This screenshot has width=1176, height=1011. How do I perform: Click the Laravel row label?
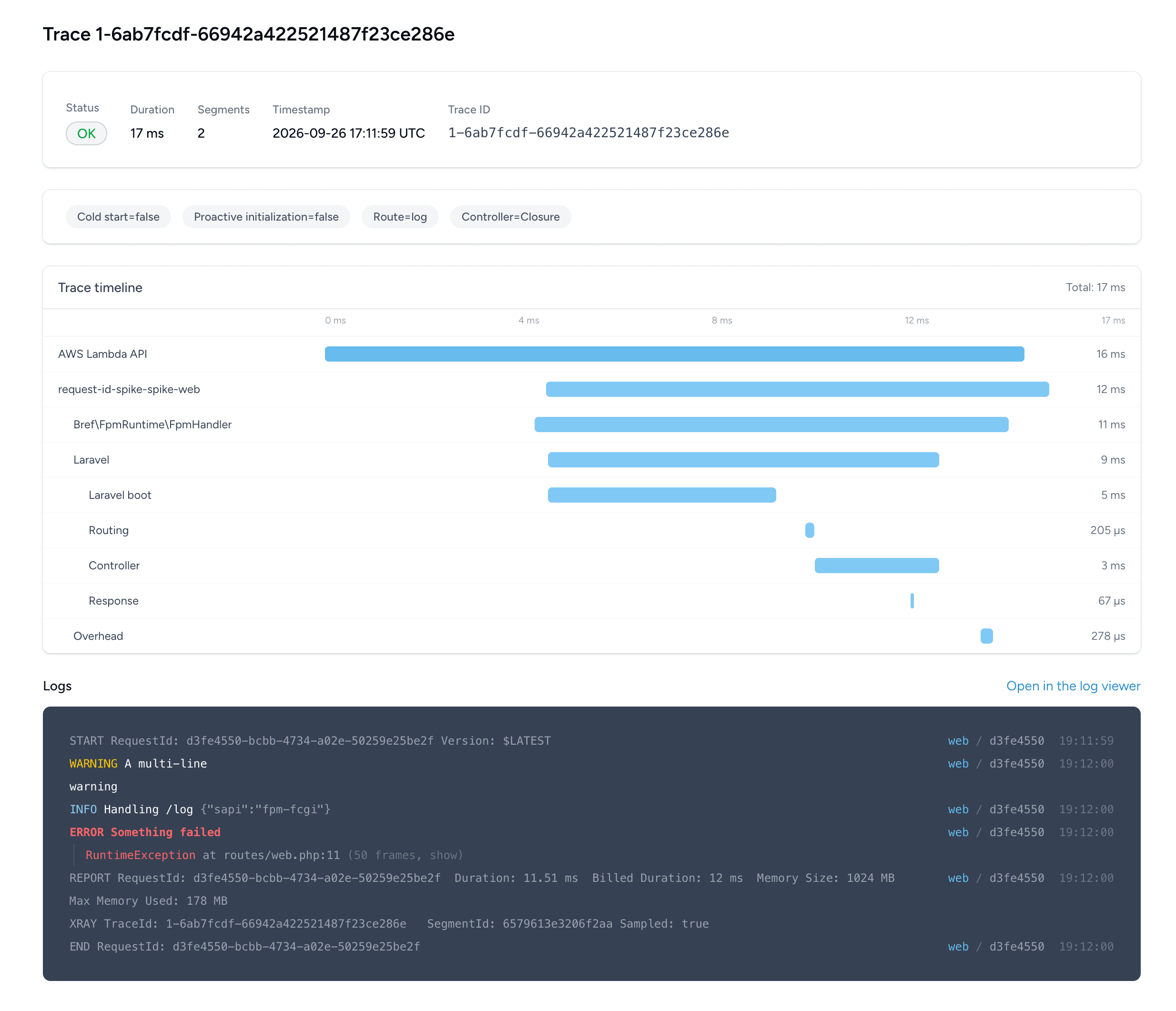[91, 460]
